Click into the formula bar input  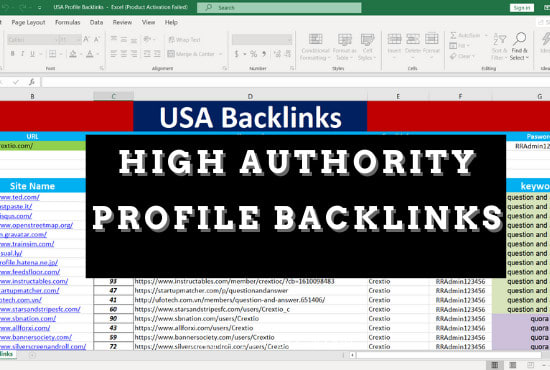click(x=295, y=82)
